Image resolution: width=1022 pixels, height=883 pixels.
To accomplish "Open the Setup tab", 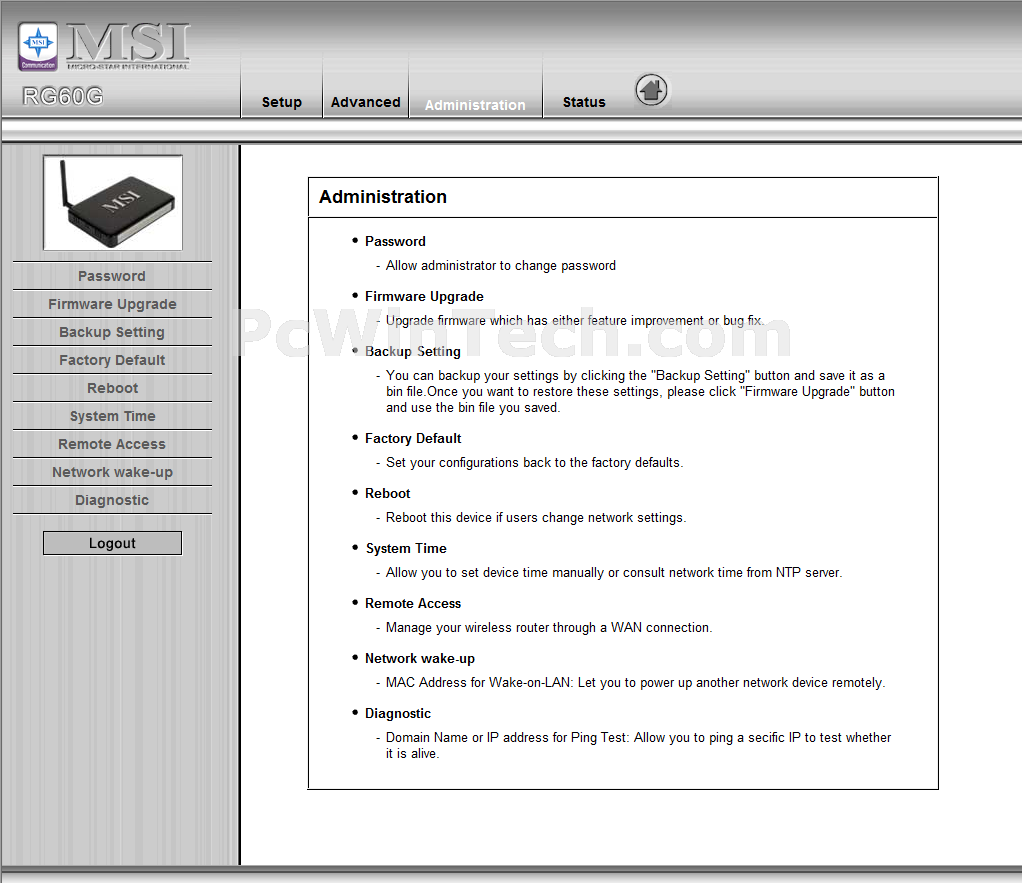I will coord(282,102).
